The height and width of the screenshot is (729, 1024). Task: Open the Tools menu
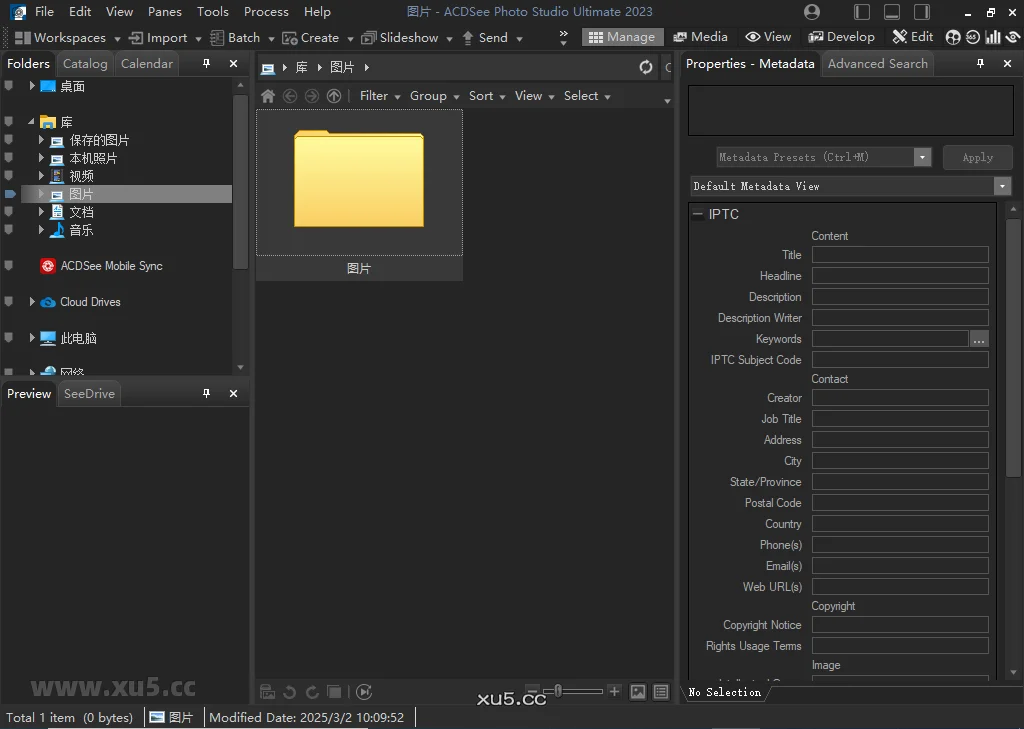click(212, 12)
